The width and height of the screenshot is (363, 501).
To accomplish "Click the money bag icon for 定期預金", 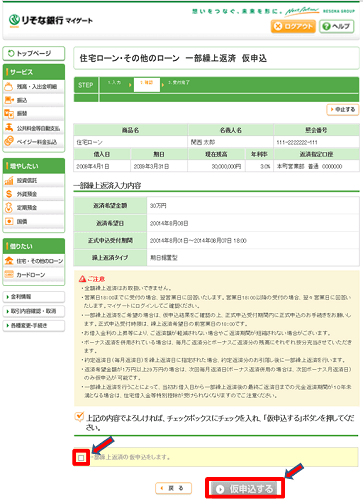I will 9,207.
